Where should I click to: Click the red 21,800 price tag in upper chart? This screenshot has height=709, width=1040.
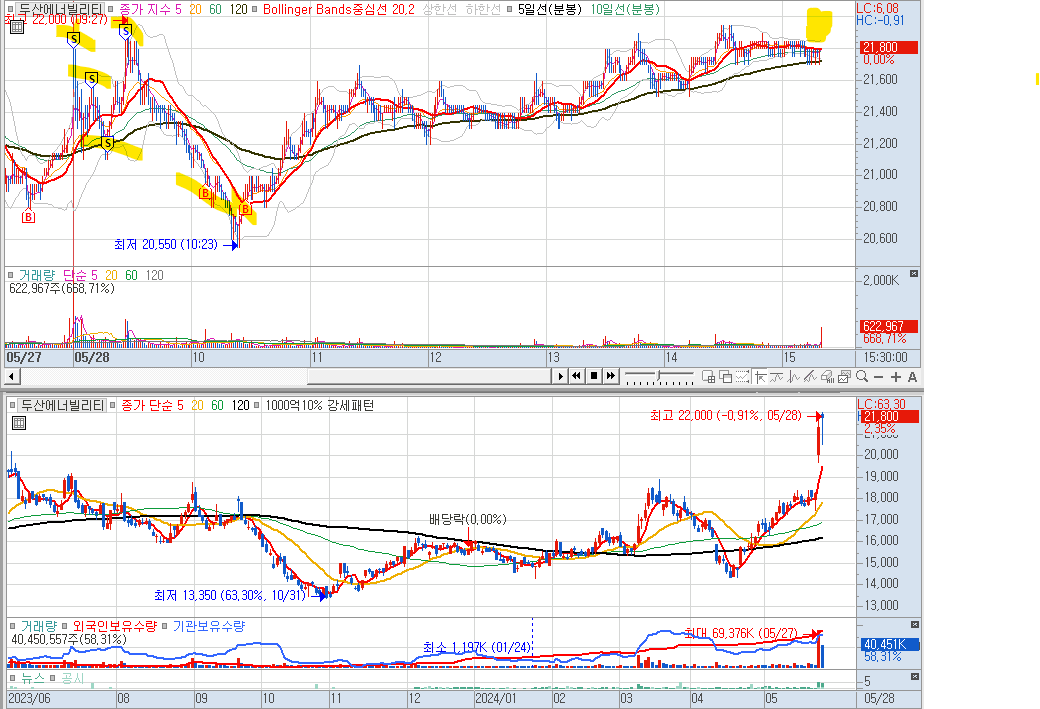pos(889,48)
